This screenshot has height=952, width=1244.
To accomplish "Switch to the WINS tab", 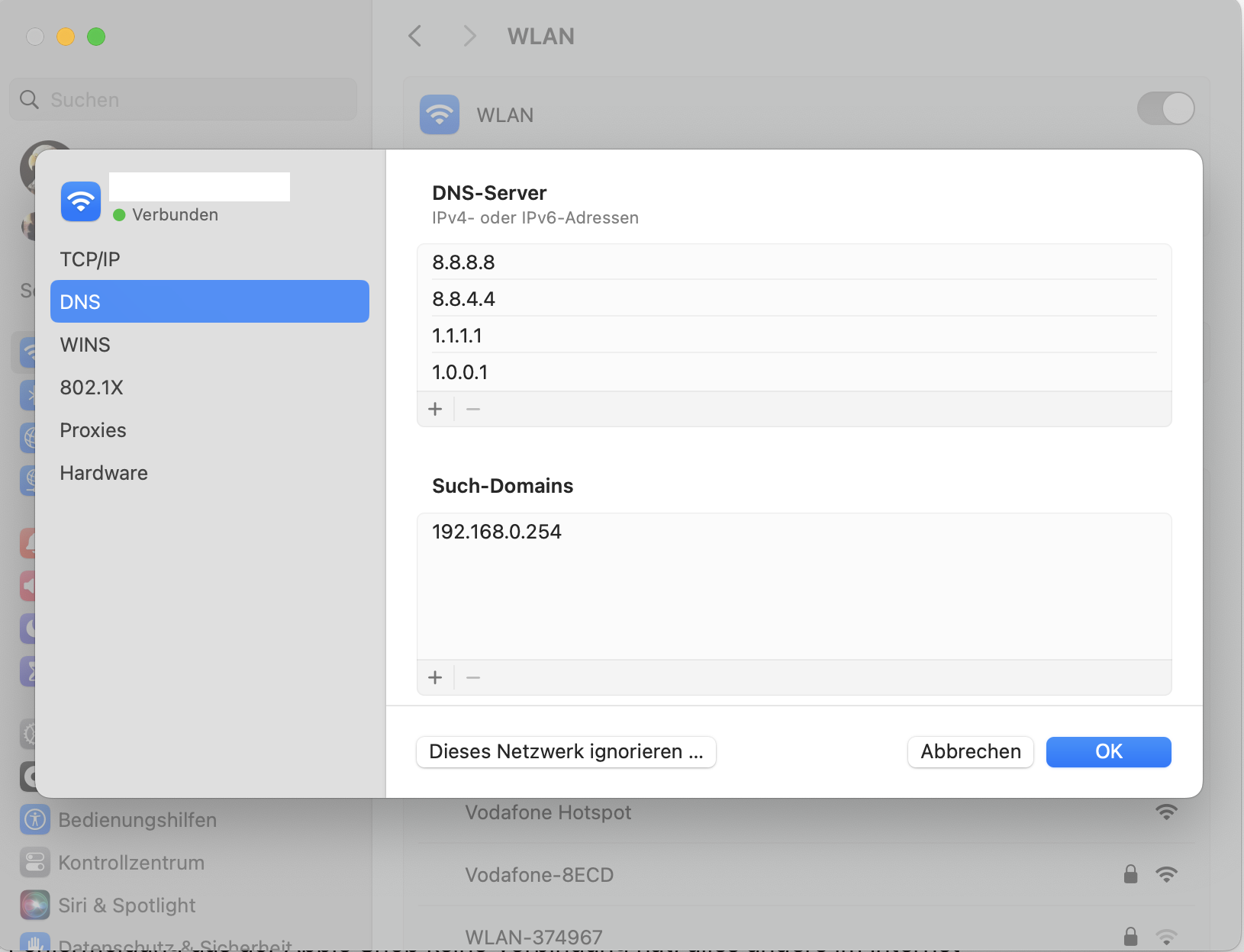I will click(85, 345).
